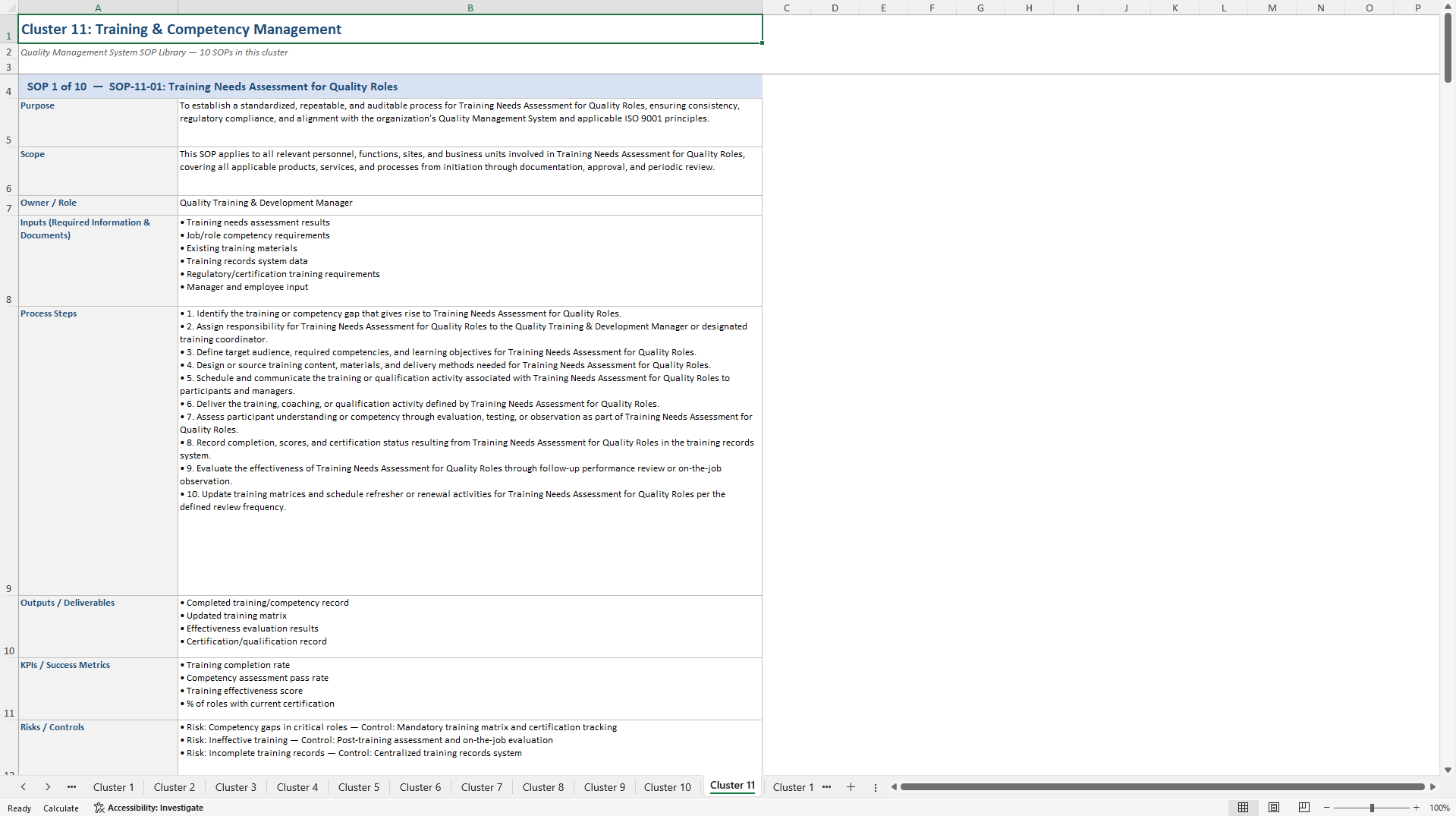The image size is (1456, 816).
Task: Select the Risks / Controls label cell
Action: pyautogui.click(x=98, y=748)
